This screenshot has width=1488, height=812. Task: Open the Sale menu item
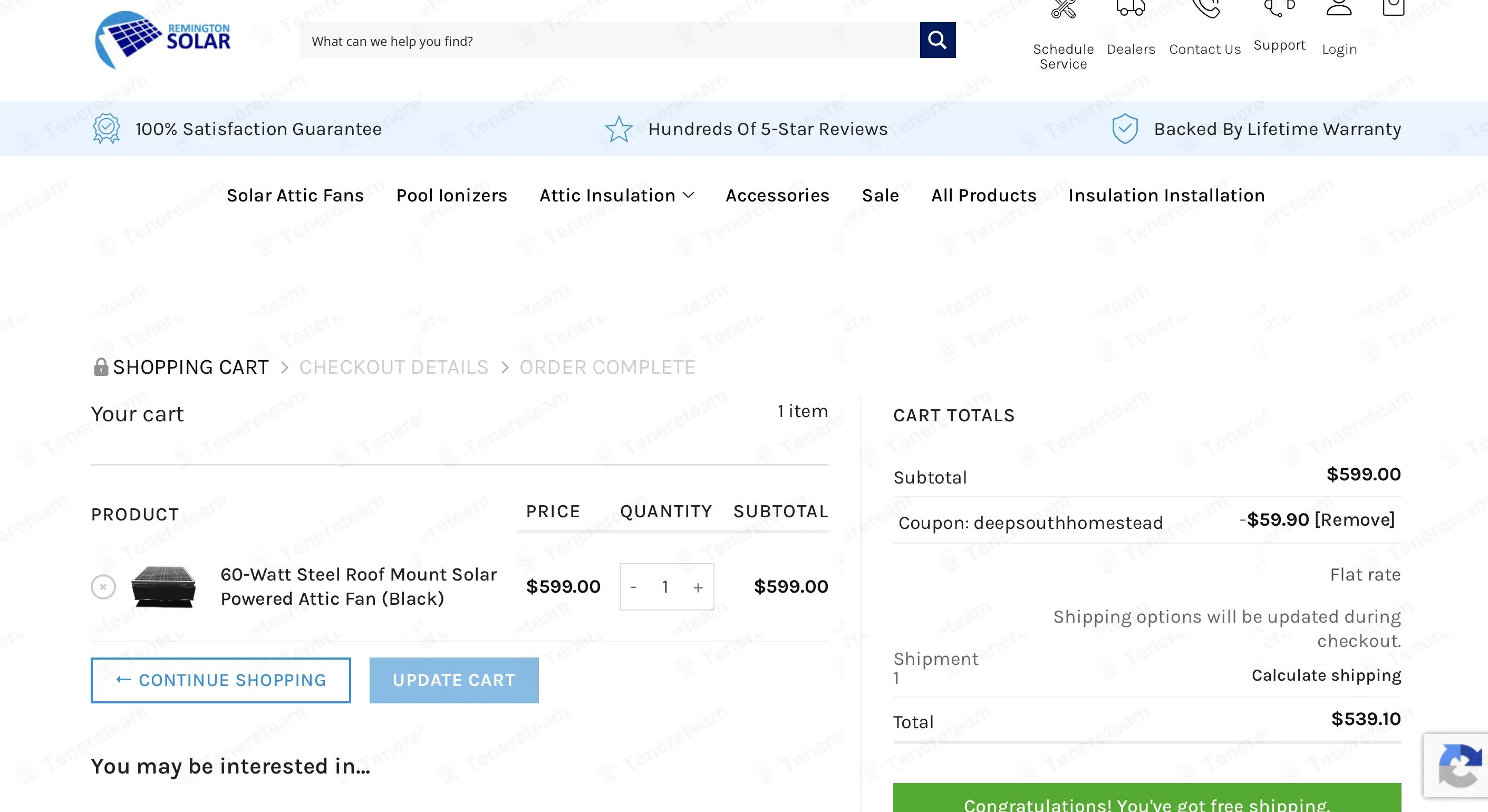pos(881,195)
